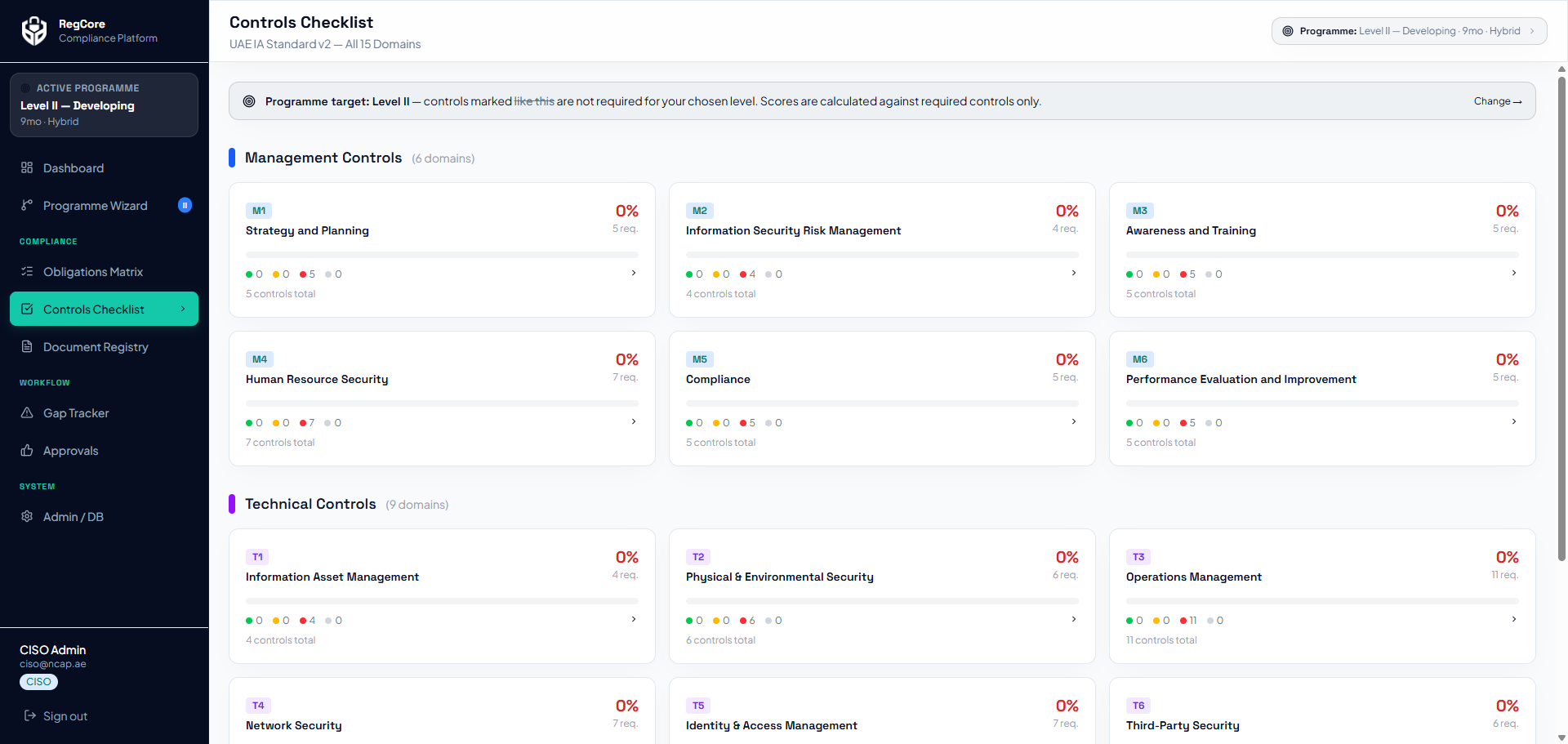Viewport: 1568px width, 744px height.
Task: Open the Network Security domain card
Action: 442,711
